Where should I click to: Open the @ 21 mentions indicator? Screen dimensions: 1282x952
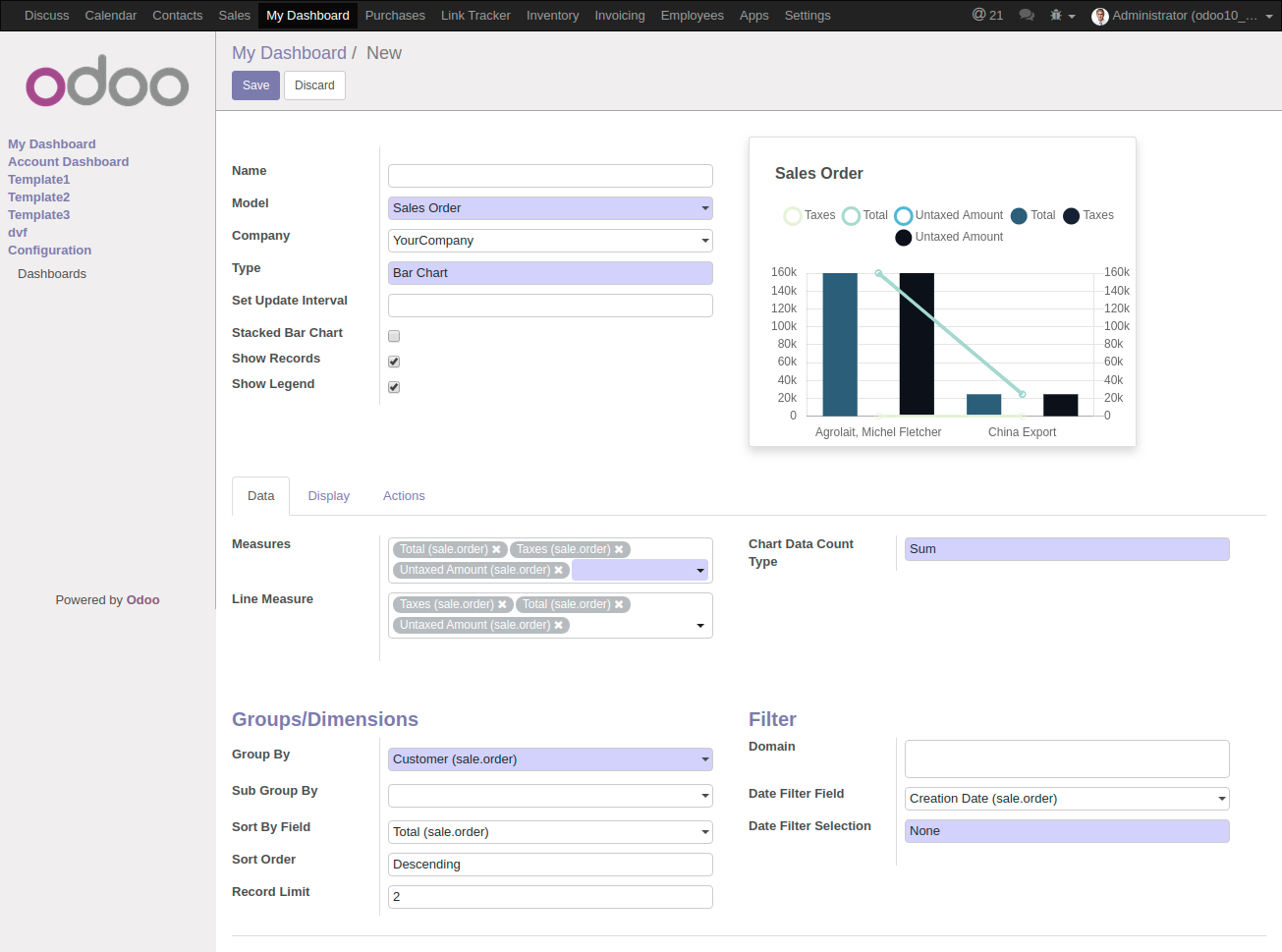pyautogui.click(x=987, y=15)
